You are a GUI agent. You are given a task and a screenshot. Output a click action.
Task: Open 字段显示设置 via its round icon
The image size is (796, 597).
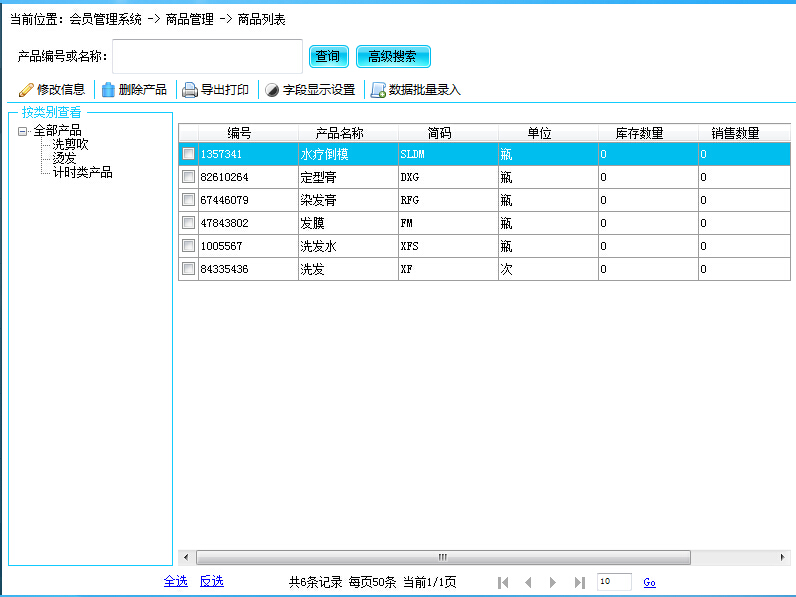(272, 90)
